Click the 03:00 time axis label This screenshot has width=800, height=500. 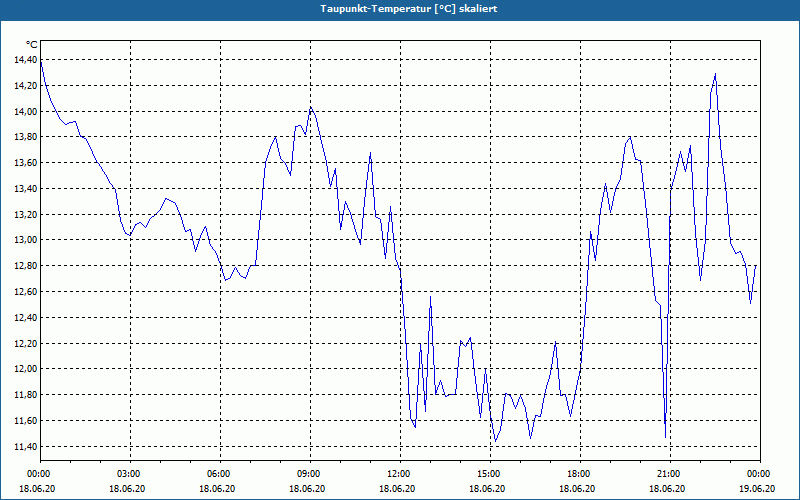pos(130,474)
